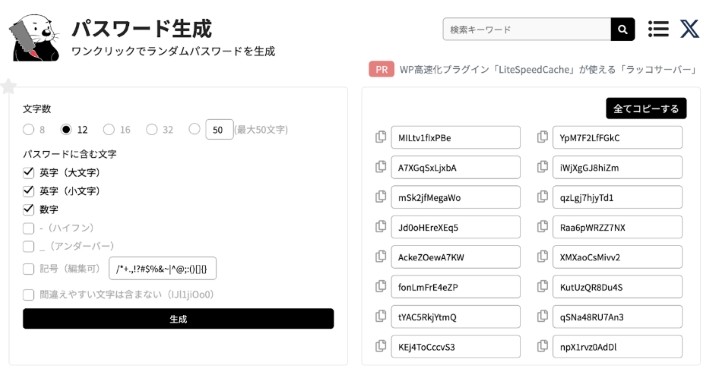Click the password field iWjXgGJ8hiZm
The width and height of the screenshot is (710, 369).
pyautogui.click(x=617, y=168)
